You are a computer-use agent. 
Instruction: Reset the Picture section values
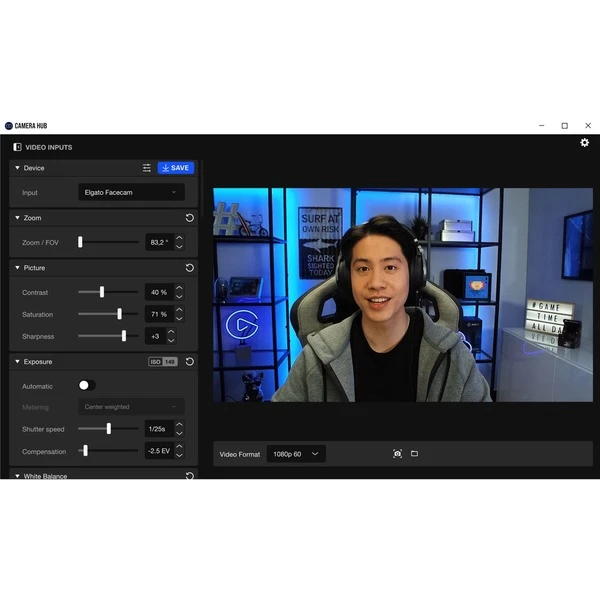tap(190, 268)
